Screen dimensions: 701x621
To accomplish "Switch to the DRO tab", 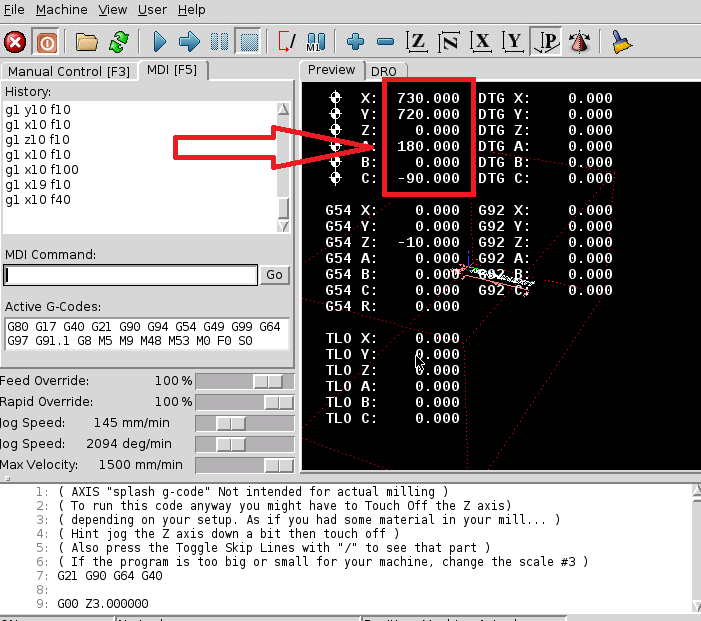I will [x=383, y=71].
